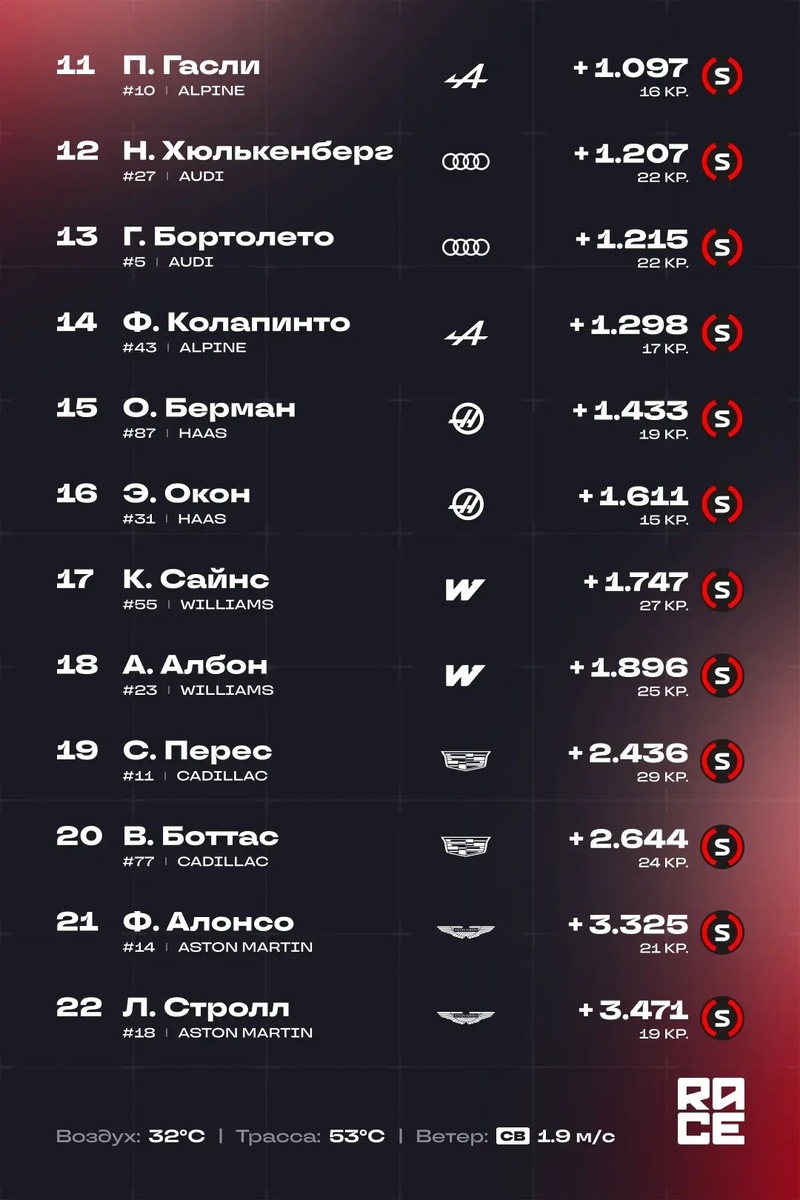Click the +3.325 gap for Алонсо
This screenshot has height=1200, width=800.
pyautogui.click(x=629, y=924)
